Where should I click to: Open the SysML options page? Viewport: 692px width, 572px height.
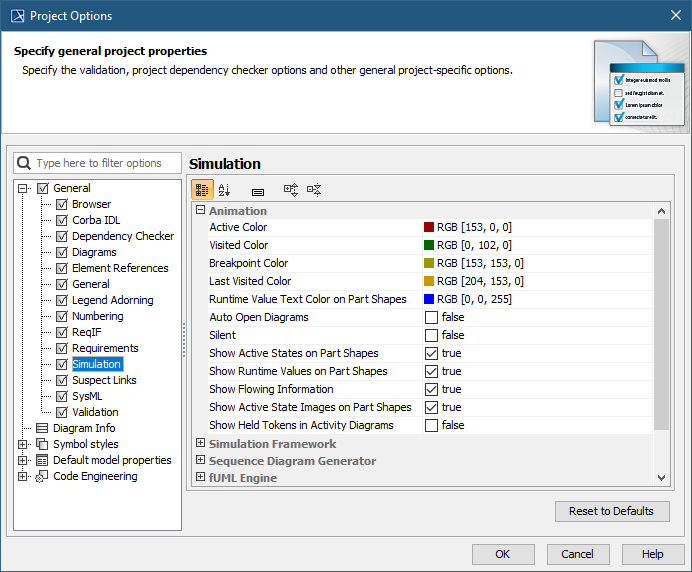tap(88, 396)
